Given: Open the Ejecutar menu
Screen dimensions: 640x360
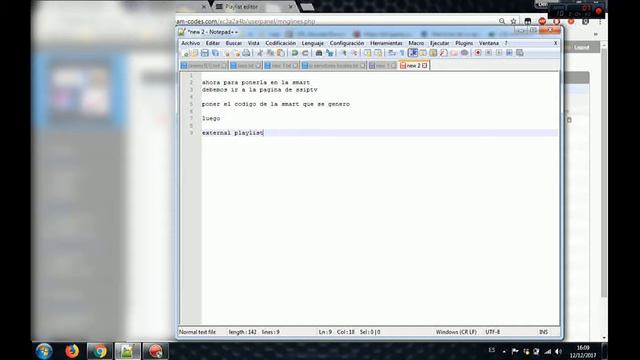Looking at the screenshot, I should click(440, 43).
